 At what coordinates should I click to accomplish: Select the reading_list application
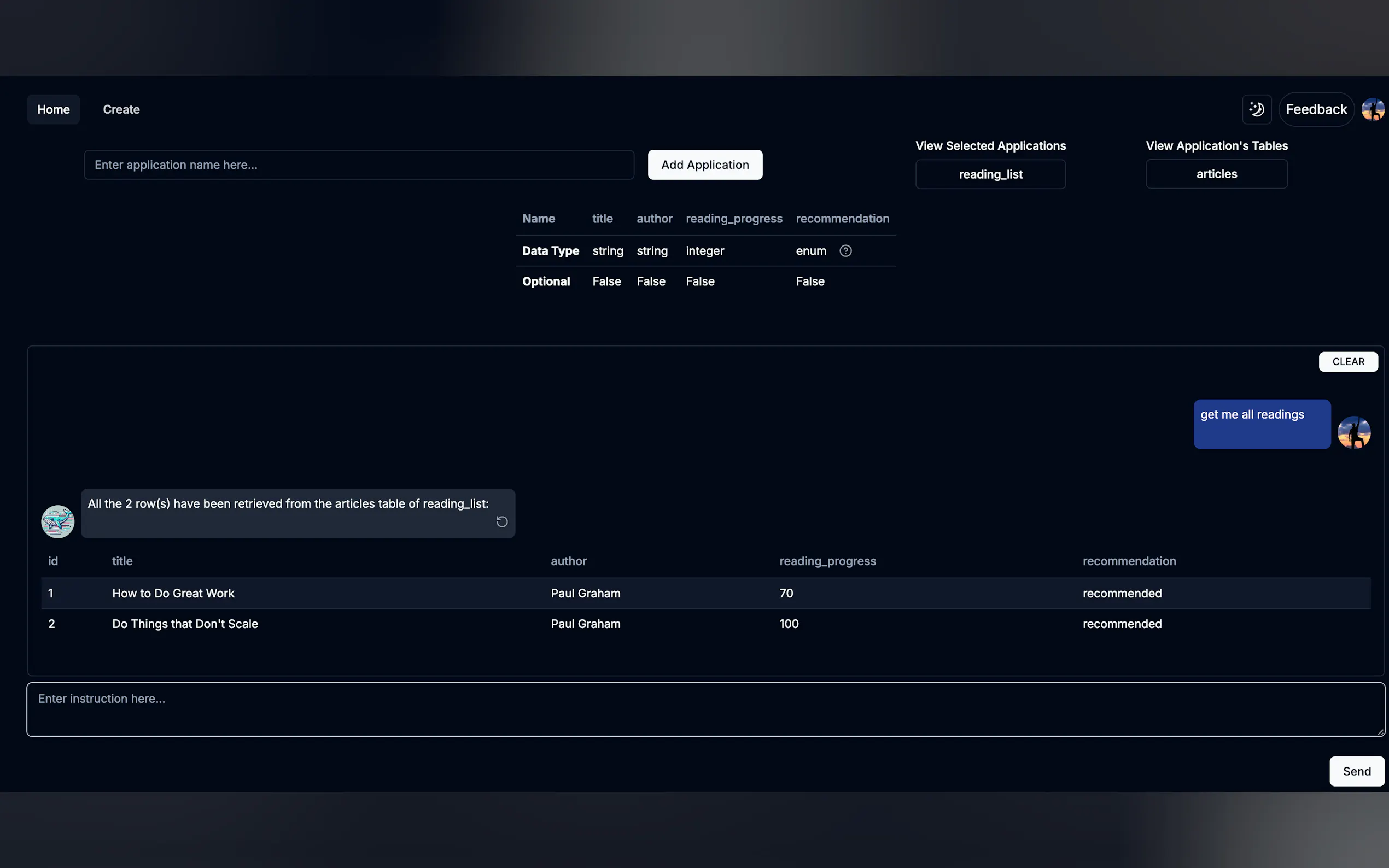(990, 174)
